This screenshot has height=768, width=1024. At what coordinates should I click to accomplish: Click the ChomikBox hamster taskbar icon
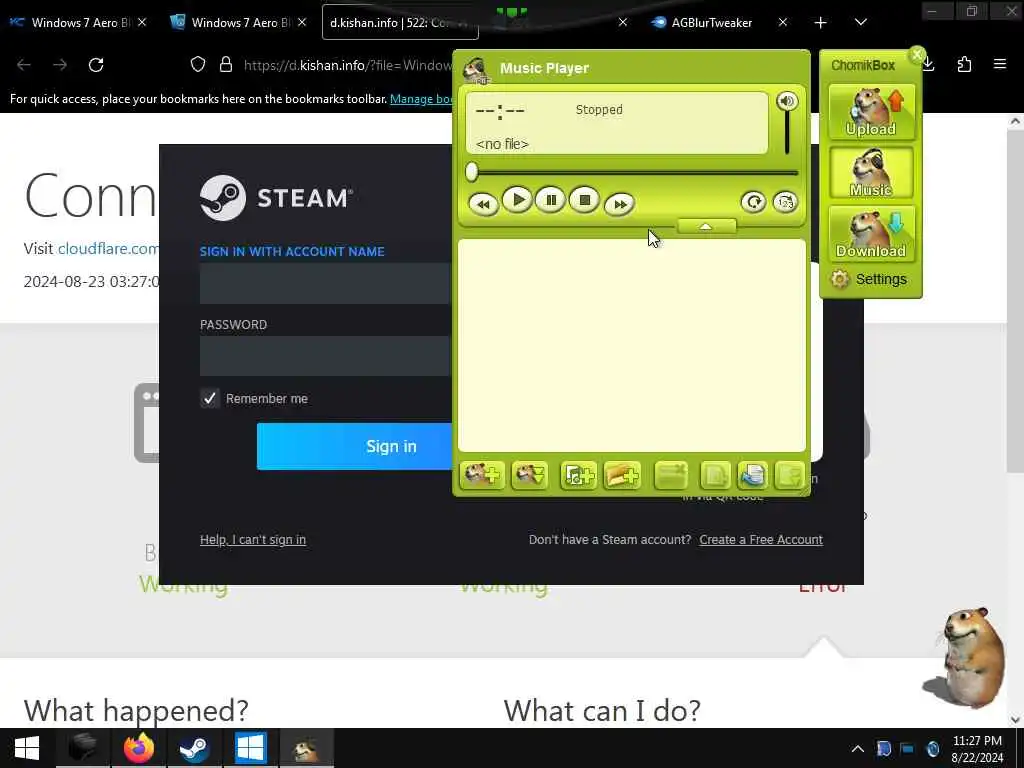pyautogui.click(x=306, y=748)
